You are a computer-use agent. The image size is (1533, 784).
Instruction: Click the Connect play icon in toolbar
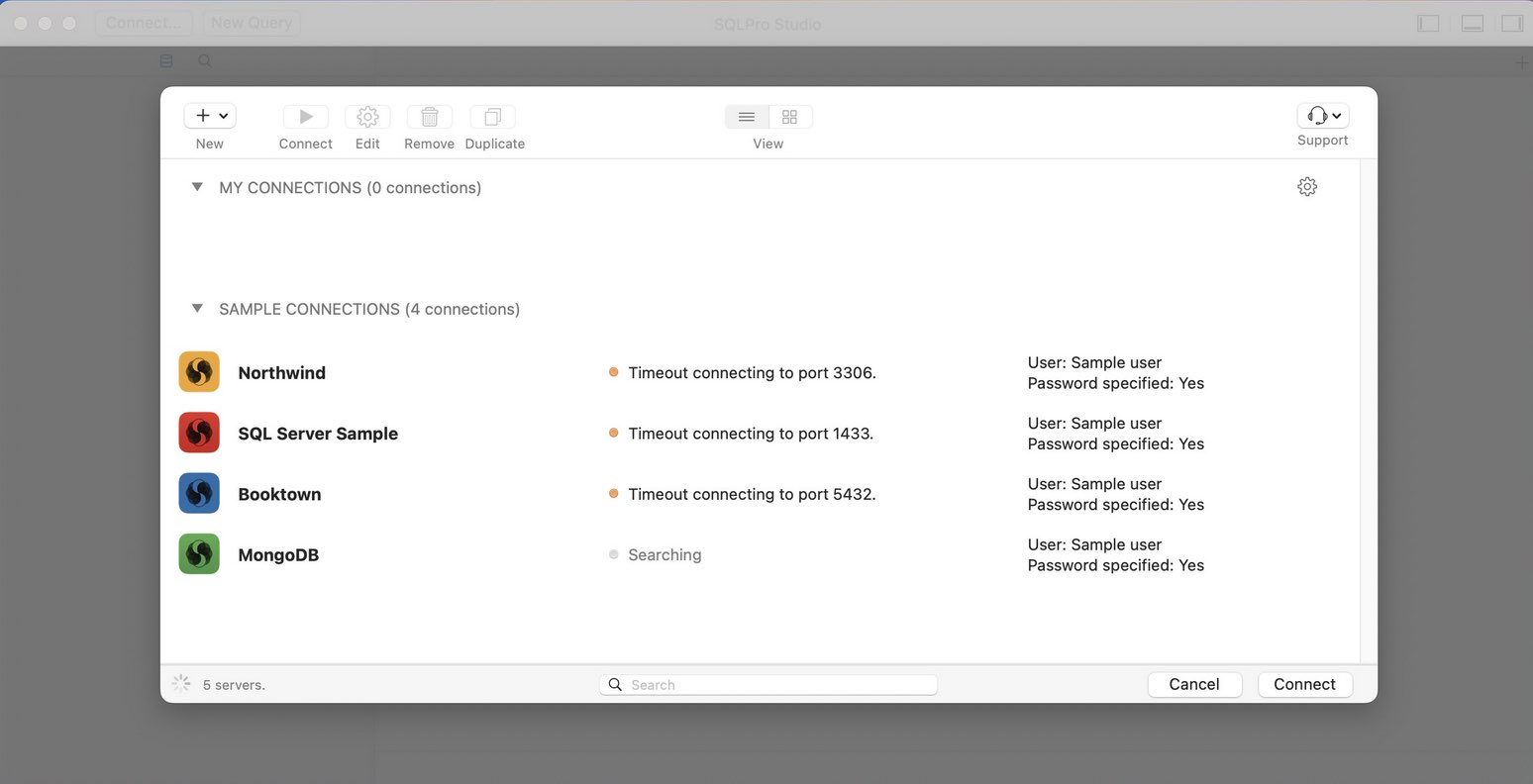pyautogui.click(x=306, y=116)
